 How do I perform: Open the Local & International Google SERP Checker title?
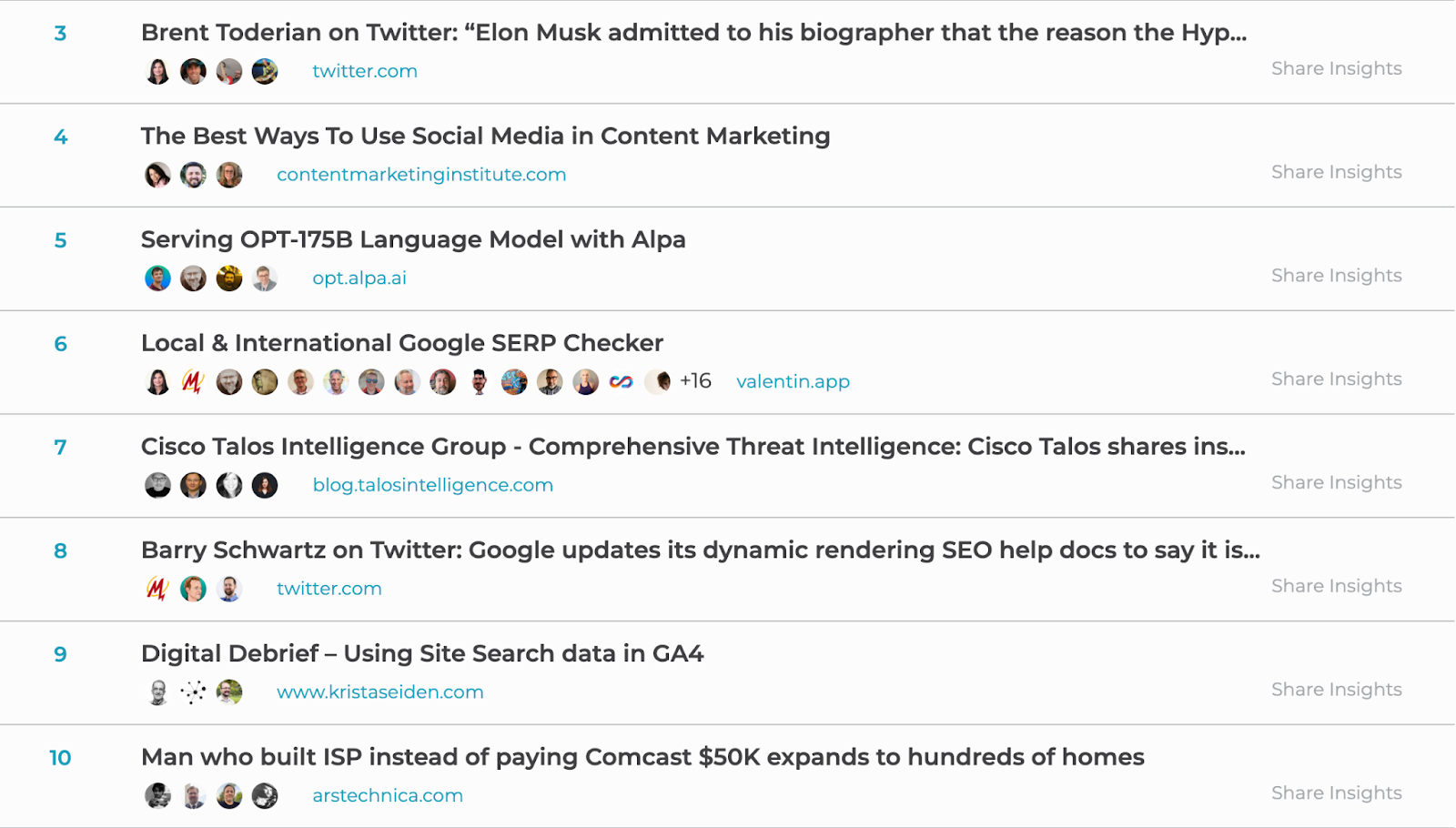[x=402, y=343]
